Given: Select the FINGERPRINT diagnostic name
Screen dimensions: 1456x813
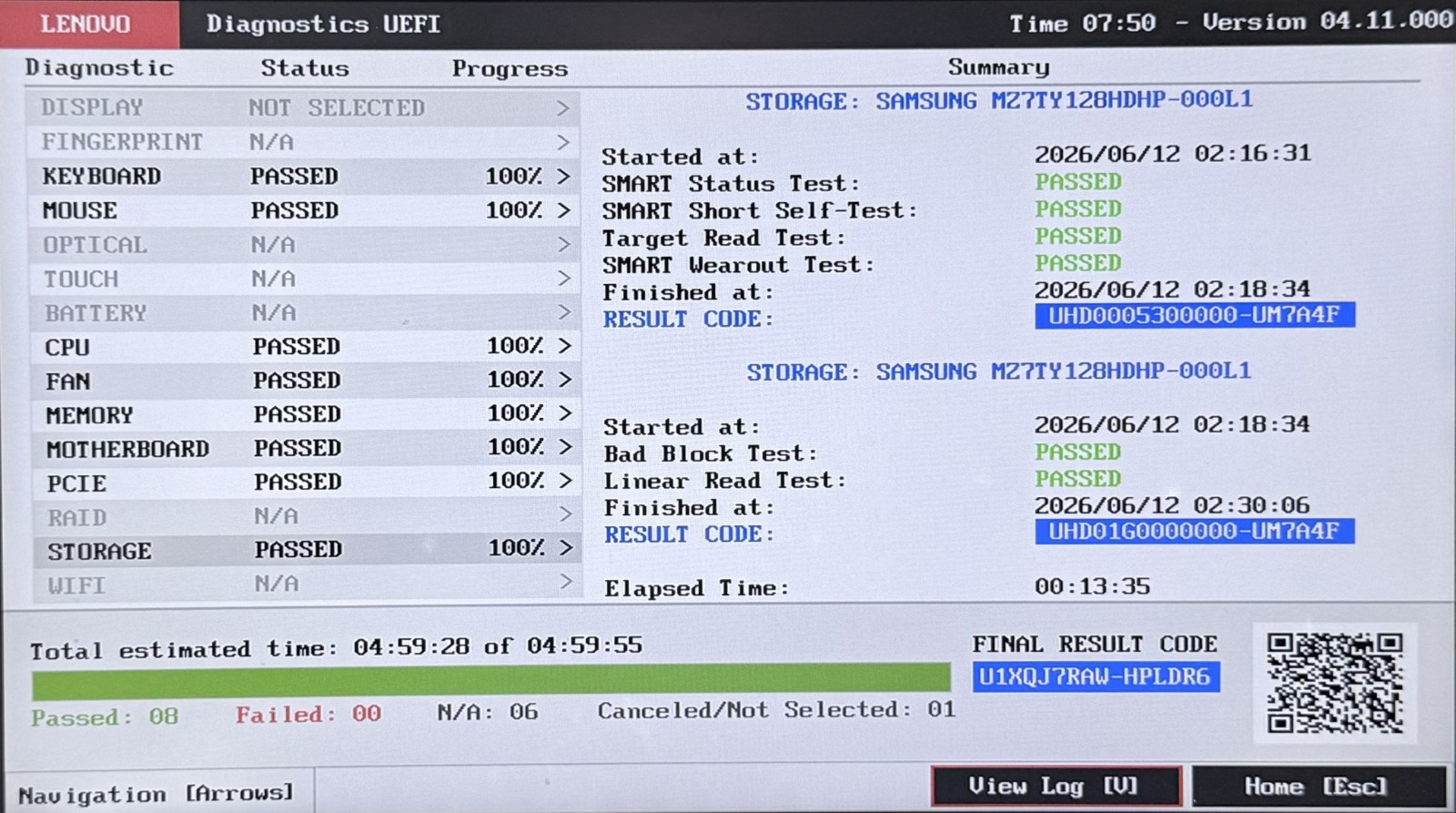Looking at the screenshot, I should click(122, 143).
